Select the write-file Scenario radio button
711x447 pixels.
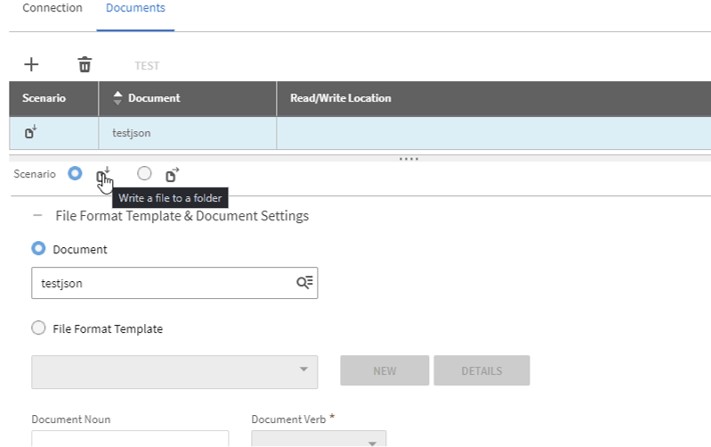pos(75,173)
